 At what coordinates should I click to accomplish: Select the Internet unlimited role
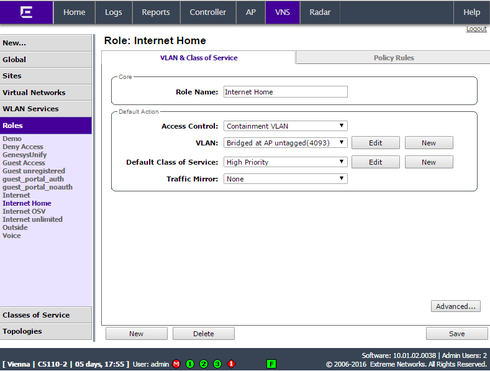[33, 219]
